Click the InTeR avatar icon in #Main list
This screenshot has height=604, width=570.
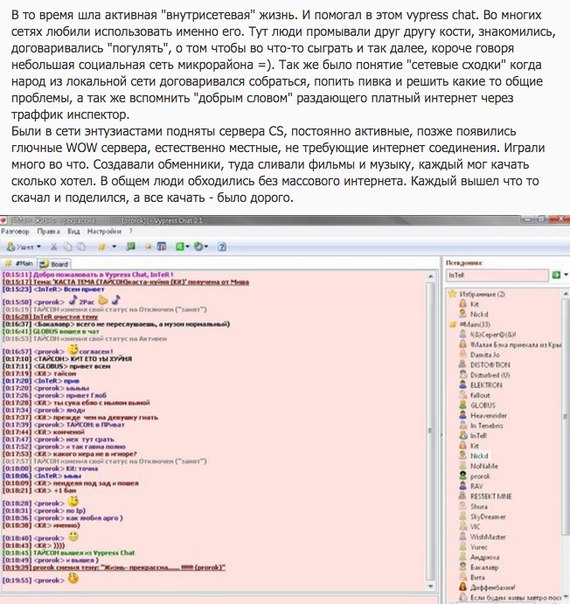pos(463,435)
